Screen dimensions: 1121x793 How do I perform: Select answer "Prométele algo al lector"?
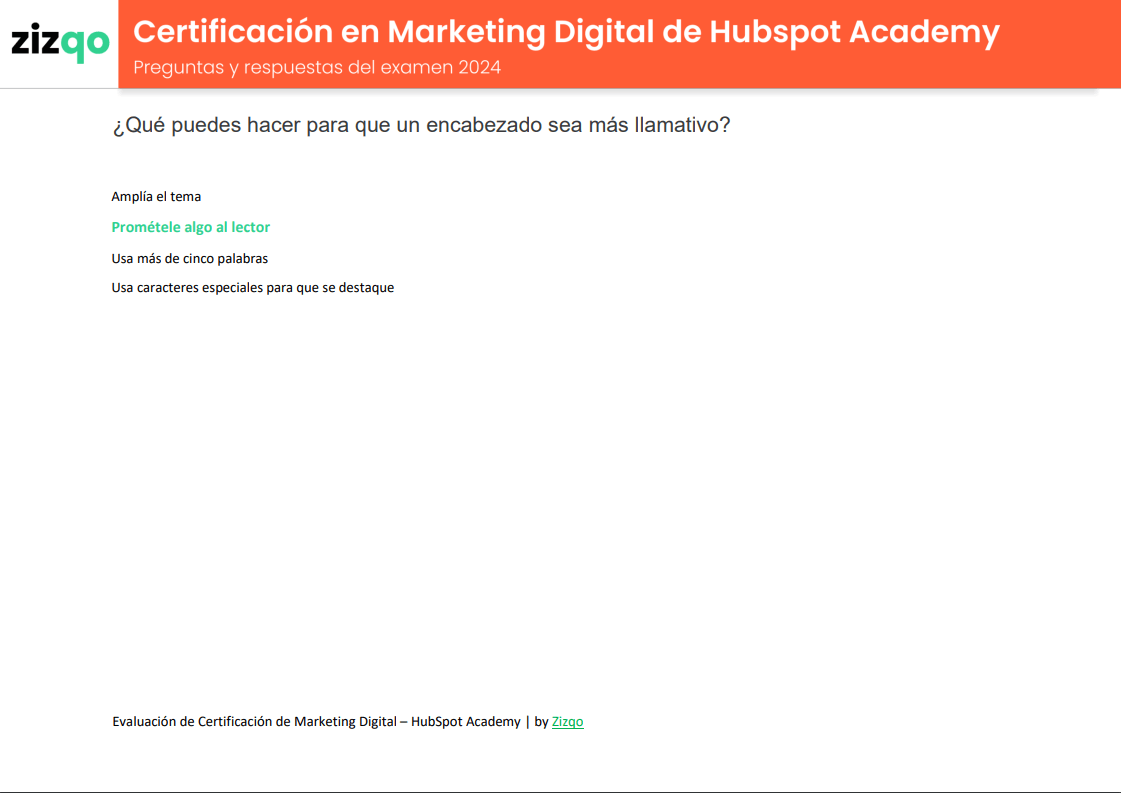point(190,227)
